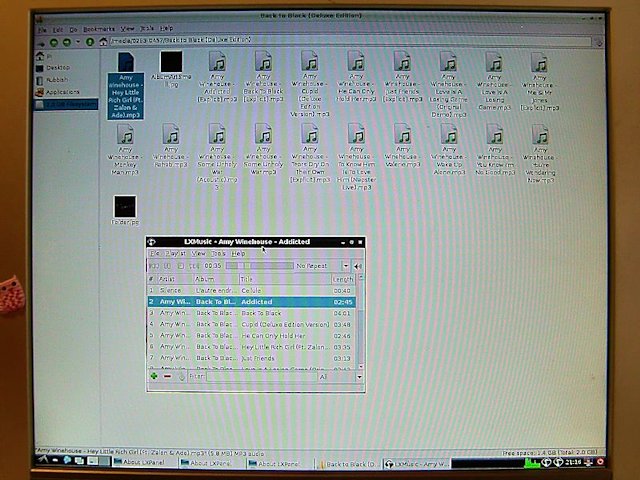Sort playlist by Title column

284,279
